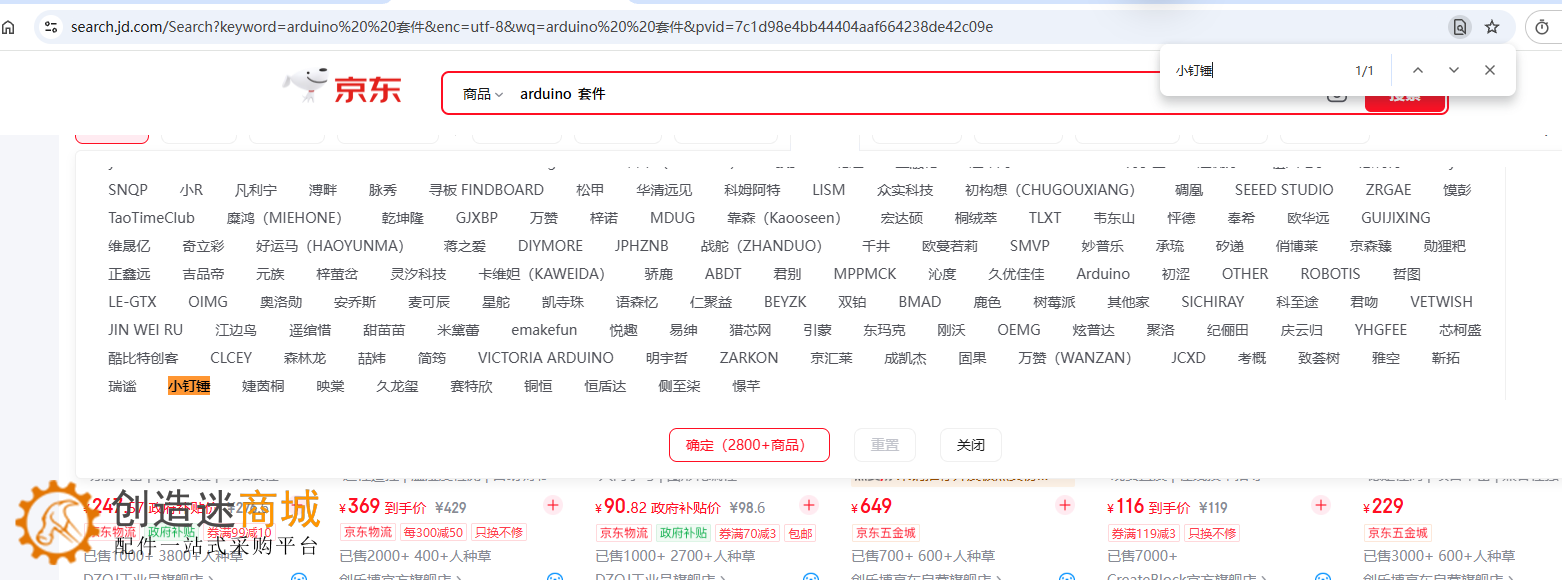Deselect the highlighted 小钉锤 brand filter

(190, 385)
